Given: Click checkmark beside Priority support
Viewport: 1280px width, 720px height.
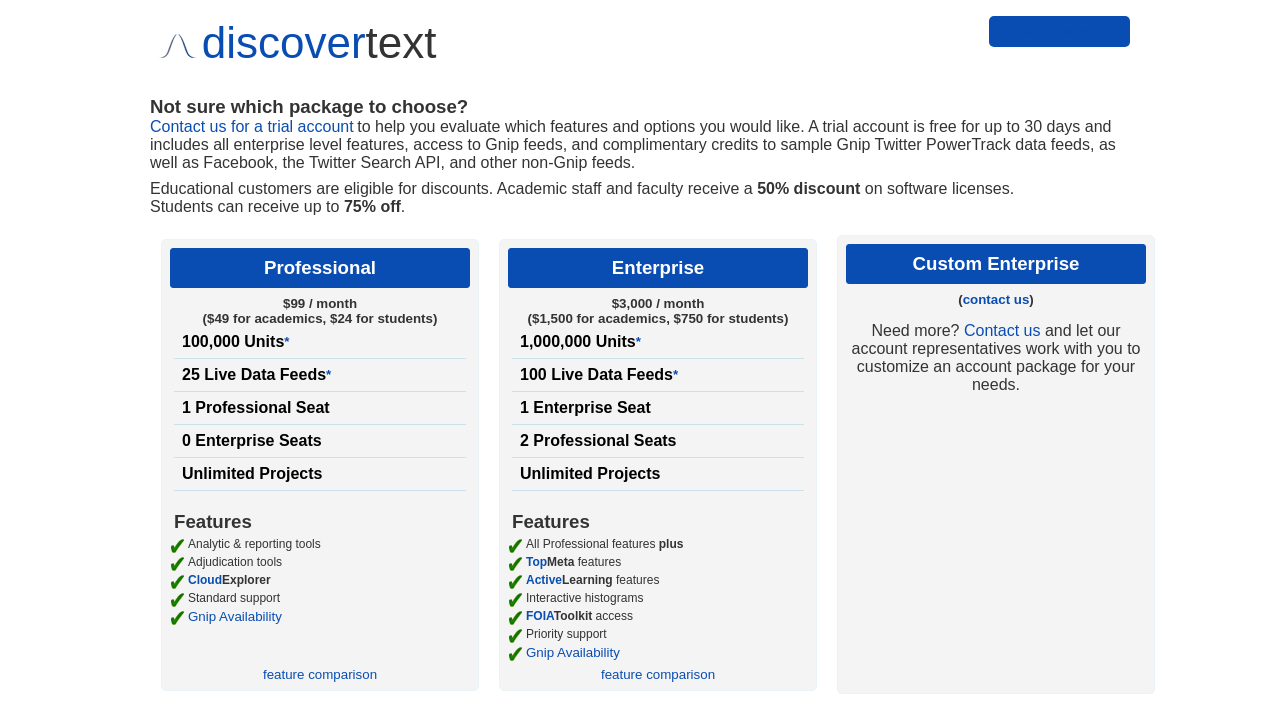Looking at the screenshot, I should tap(515, 636).
